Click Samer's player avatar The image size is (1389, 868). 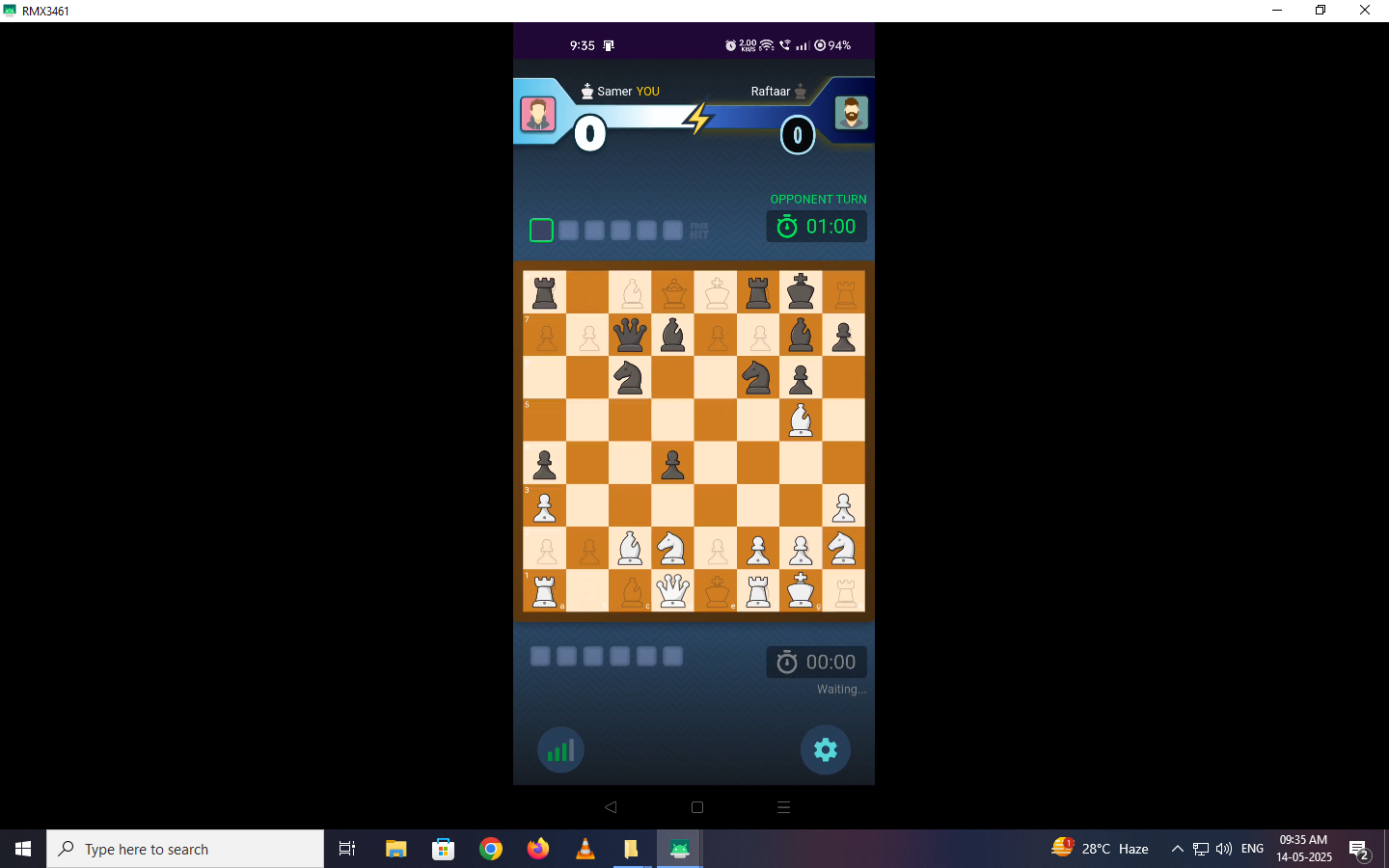(x=538, y=114)
